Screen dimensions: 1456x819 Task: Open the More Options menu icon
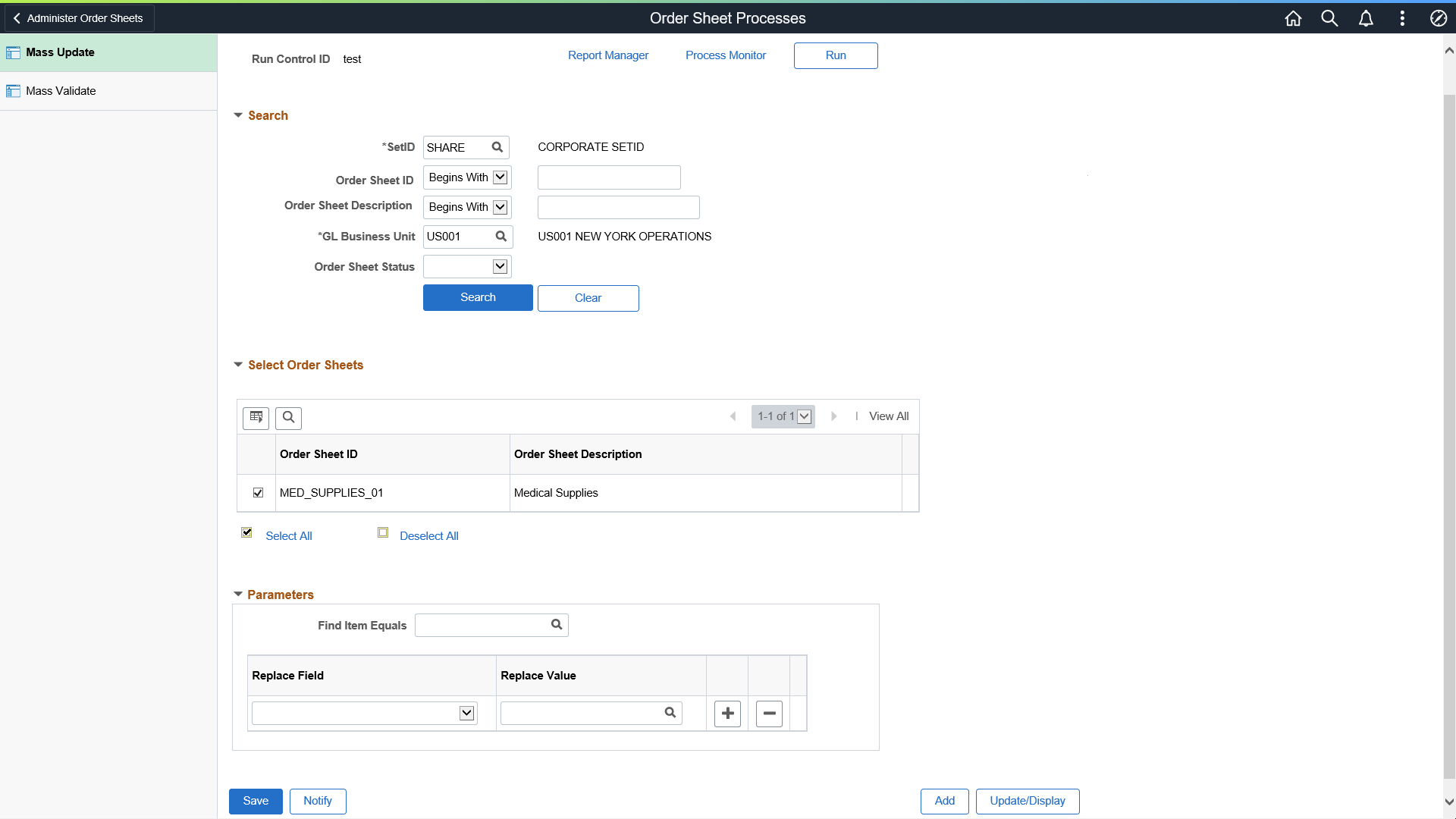[x=1402, y=18]
